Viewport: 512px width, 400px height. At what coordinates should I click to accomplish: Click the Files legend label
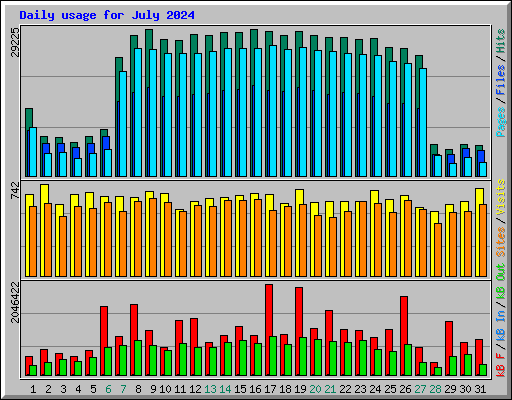tap(501, 80)
